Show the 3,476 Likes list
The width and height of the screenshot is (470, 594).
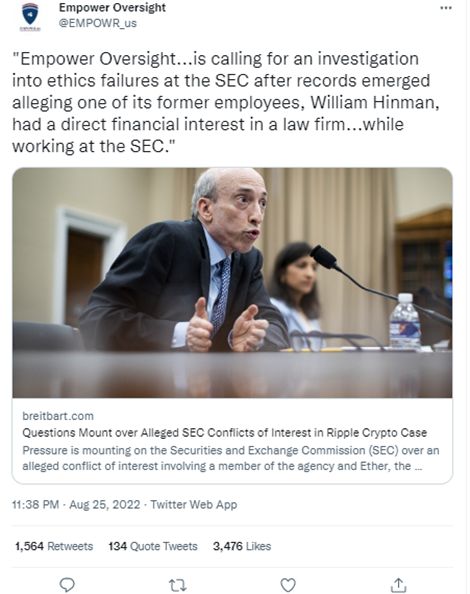pyautogui.click(x=242, y=546)
